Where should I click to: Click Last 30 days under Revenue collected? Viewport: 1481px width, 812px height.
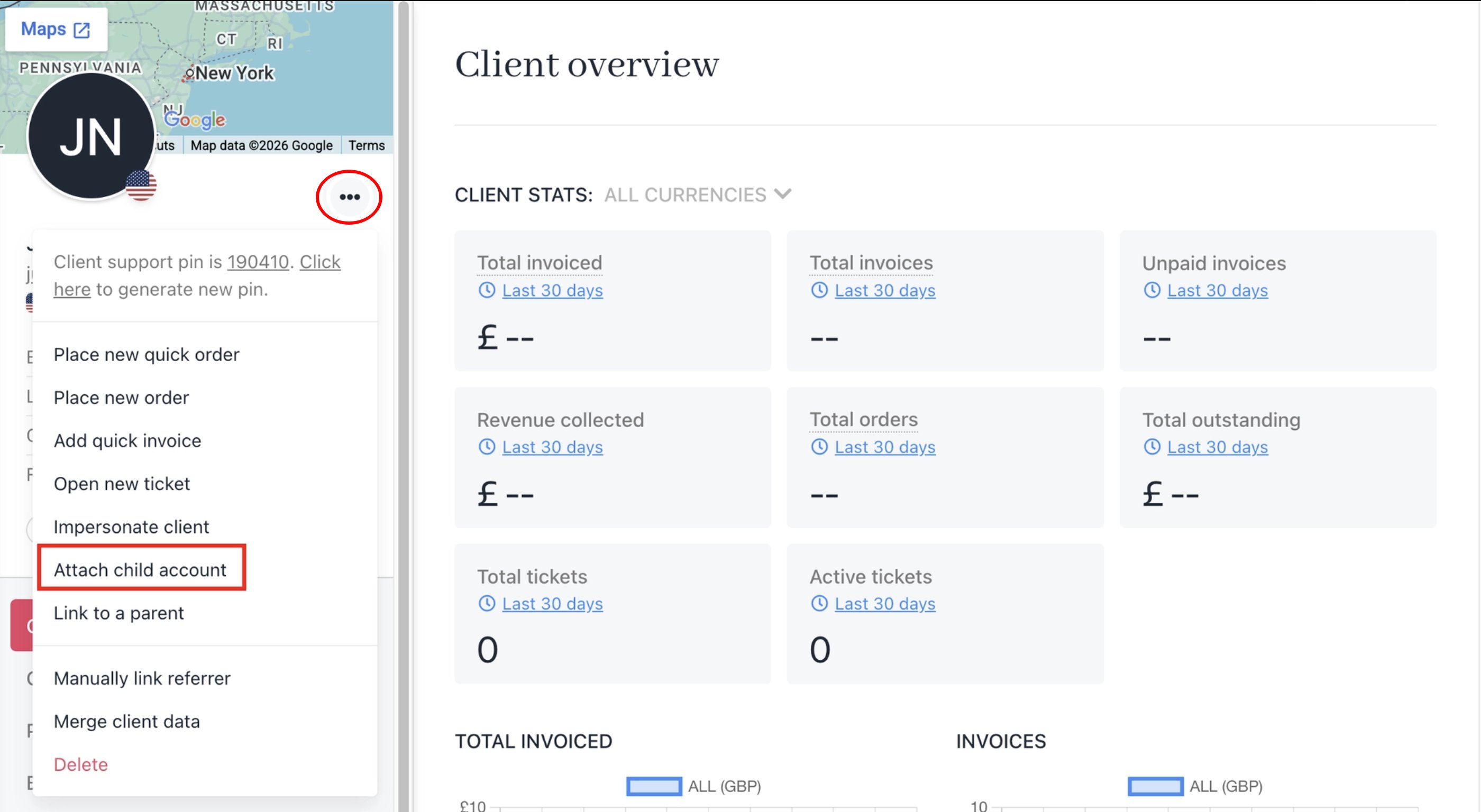click(x=552, y=447)
